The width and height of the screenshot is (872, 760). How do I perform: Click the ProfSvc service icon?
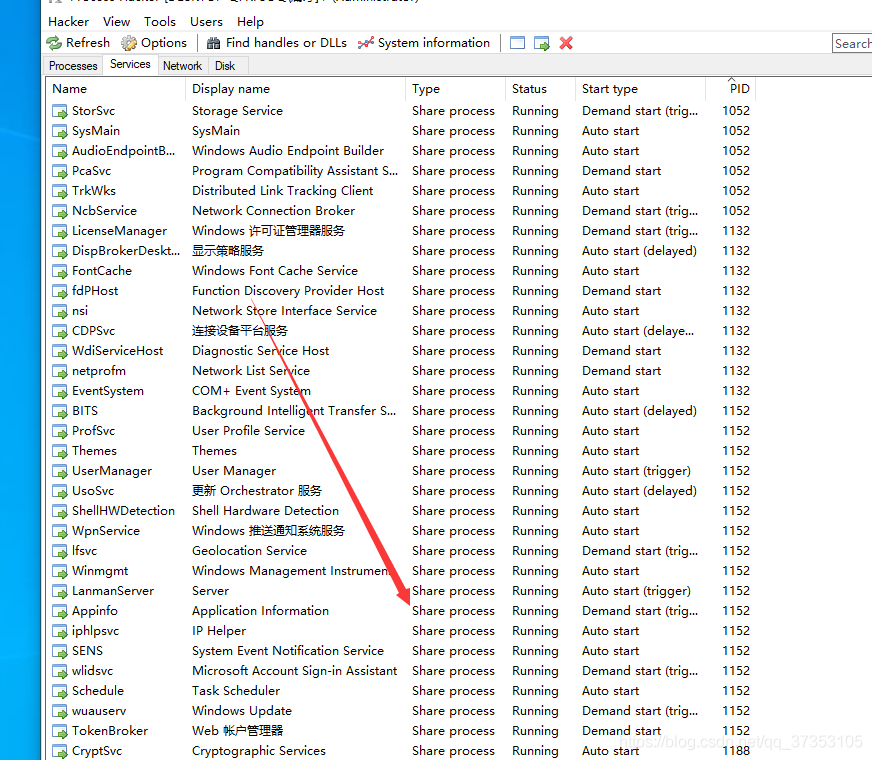click(x=60, y=431)
